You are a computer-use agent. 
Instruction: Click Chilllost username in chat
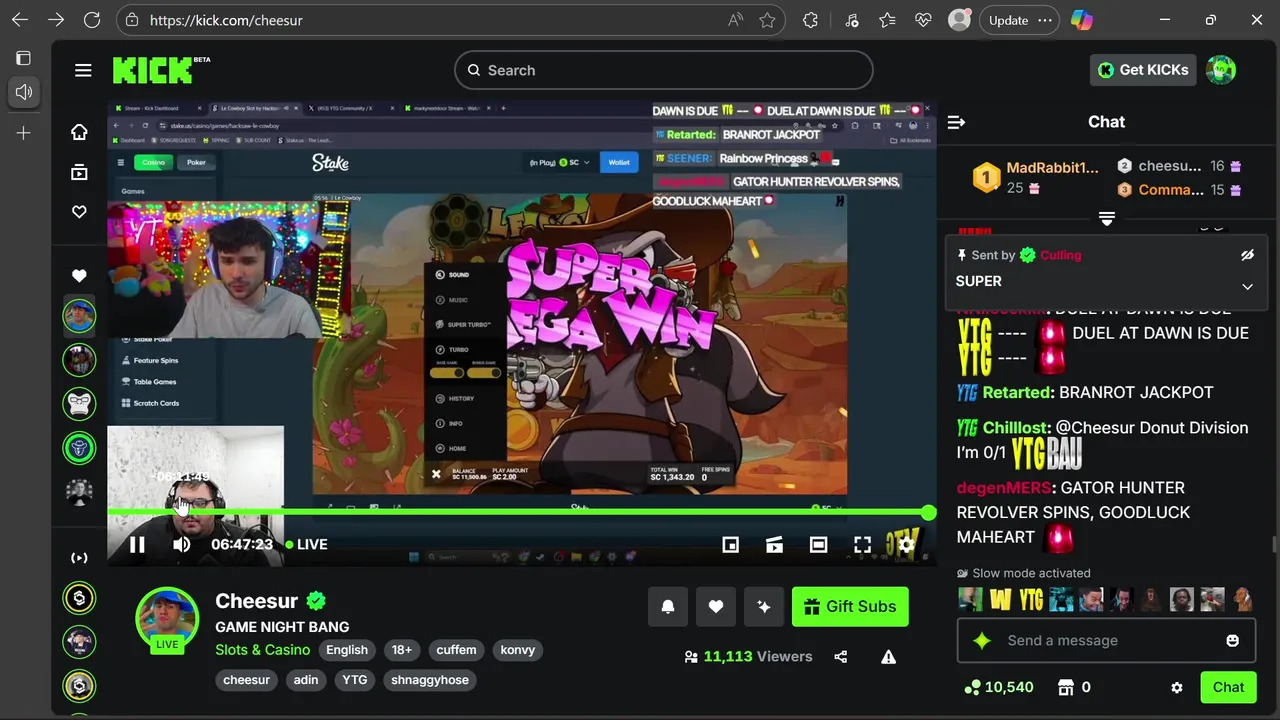1017,428
